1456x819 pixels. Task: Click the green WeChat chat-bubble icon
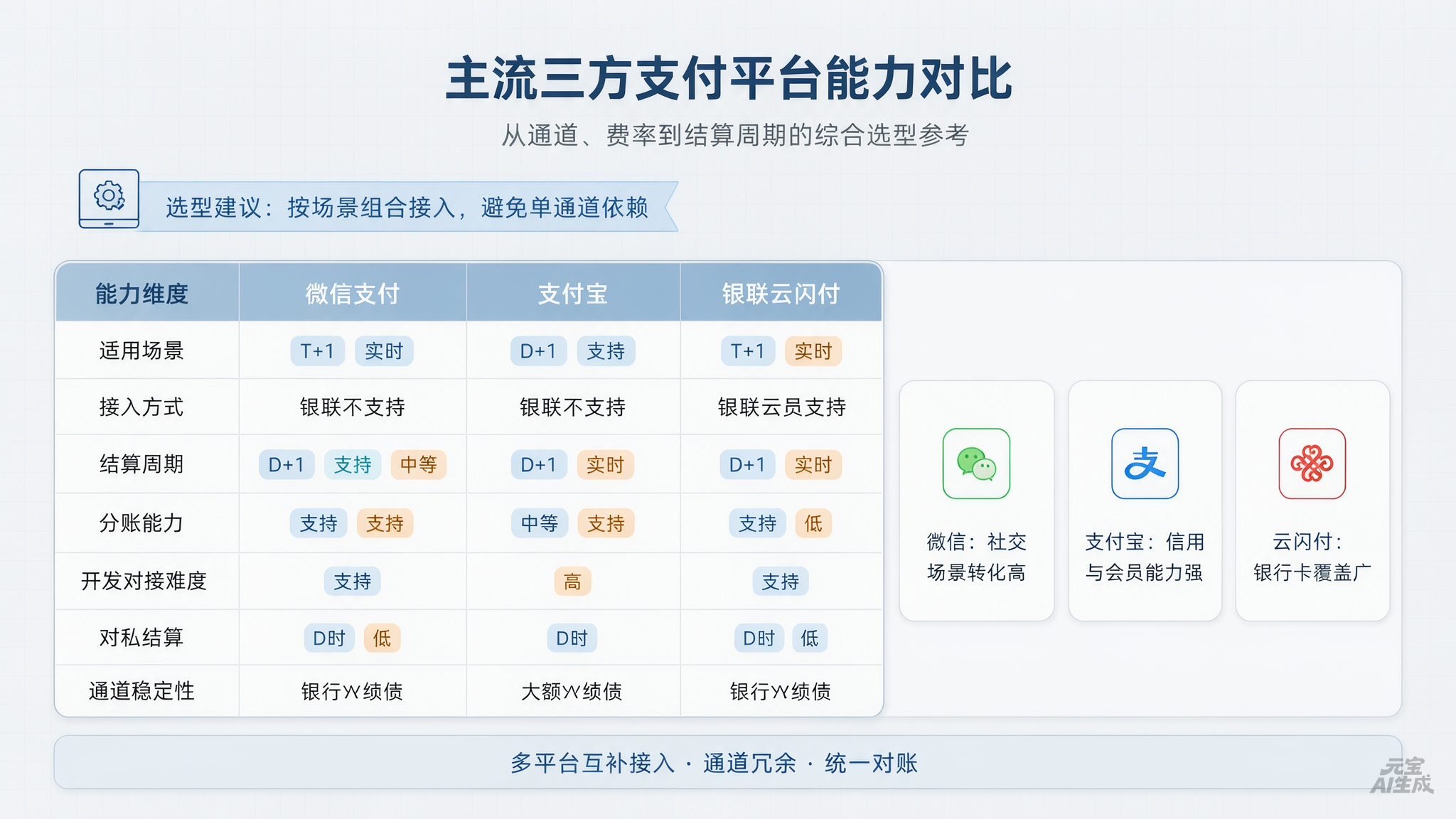(976, 464)
